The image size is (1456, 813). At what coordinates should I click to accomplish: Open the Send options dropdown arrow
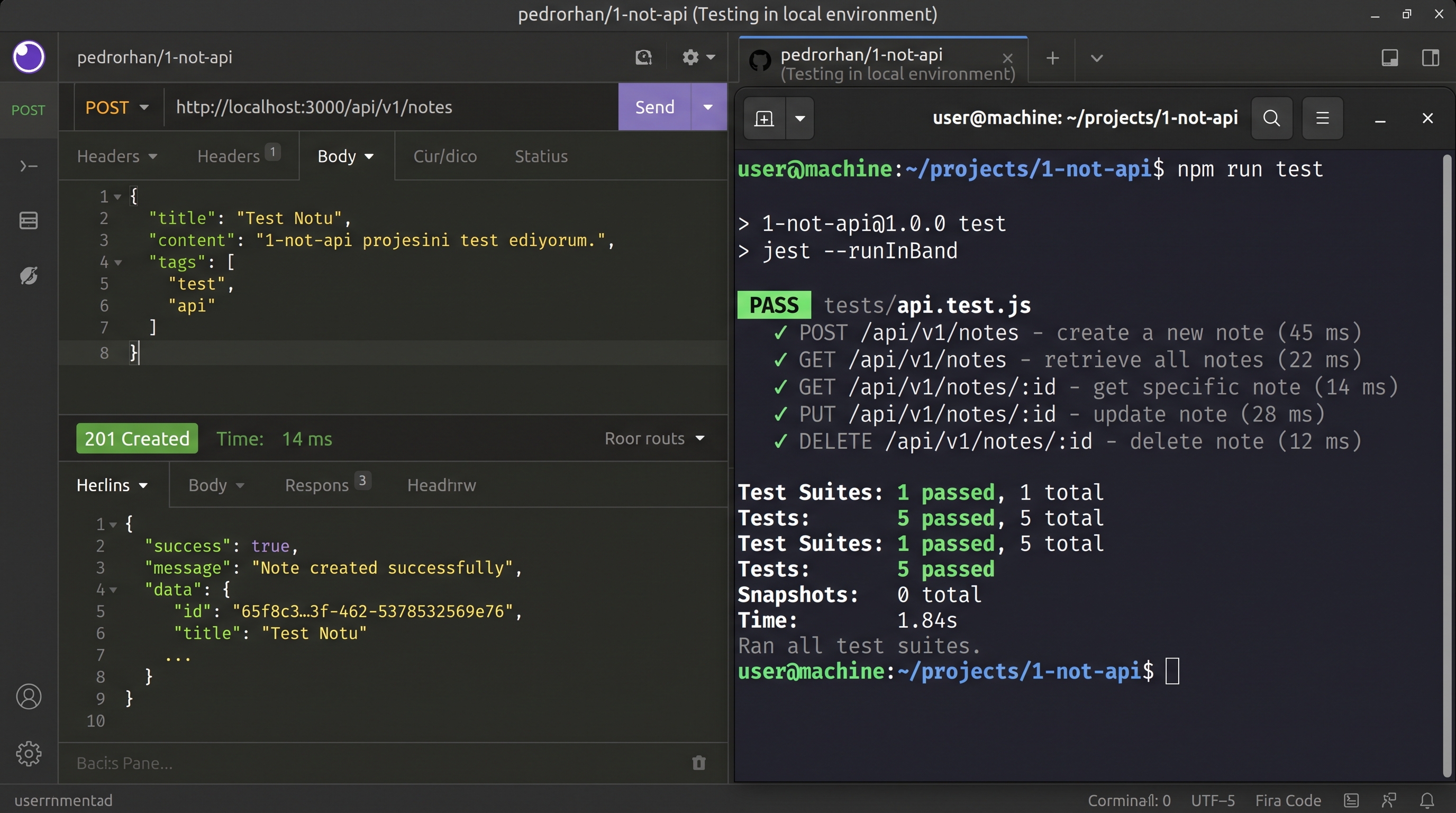(708, 107)
